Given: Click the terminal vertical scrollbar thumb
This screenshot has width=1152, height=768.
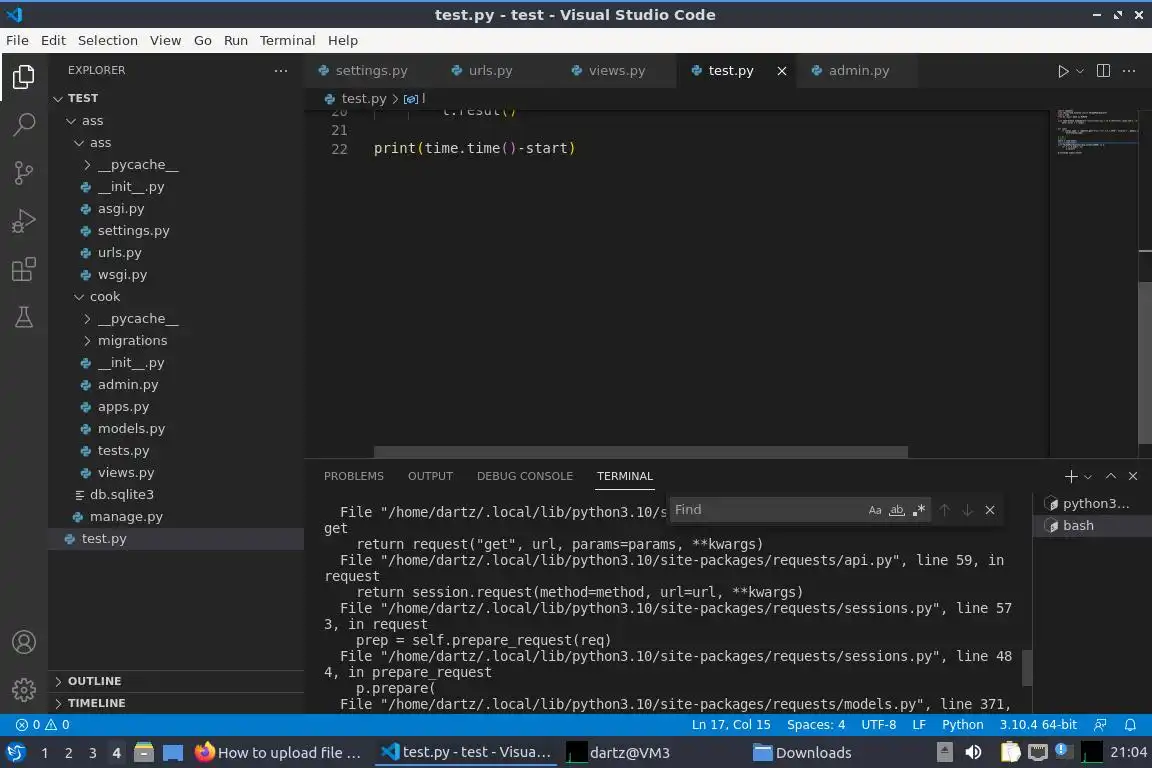Looking at the screenshot, I should point(1027,667).
